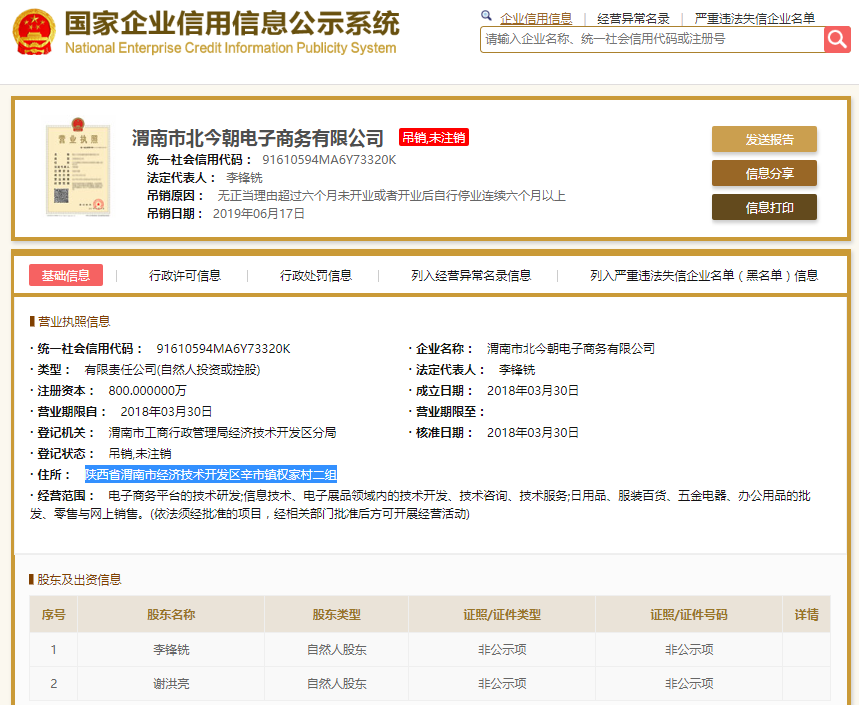Click the 详情 cell for 谢洪亮
Viewport: 859px width, 705px height.
pyautogui.click(x=806, y=684)
